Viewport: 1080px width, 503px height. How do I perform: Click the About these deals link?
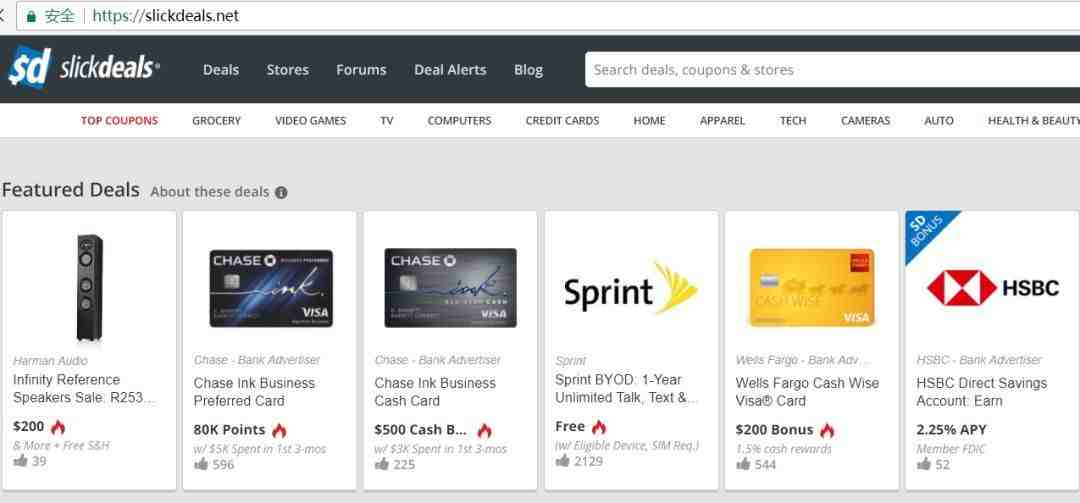click(x=210, y=192)
